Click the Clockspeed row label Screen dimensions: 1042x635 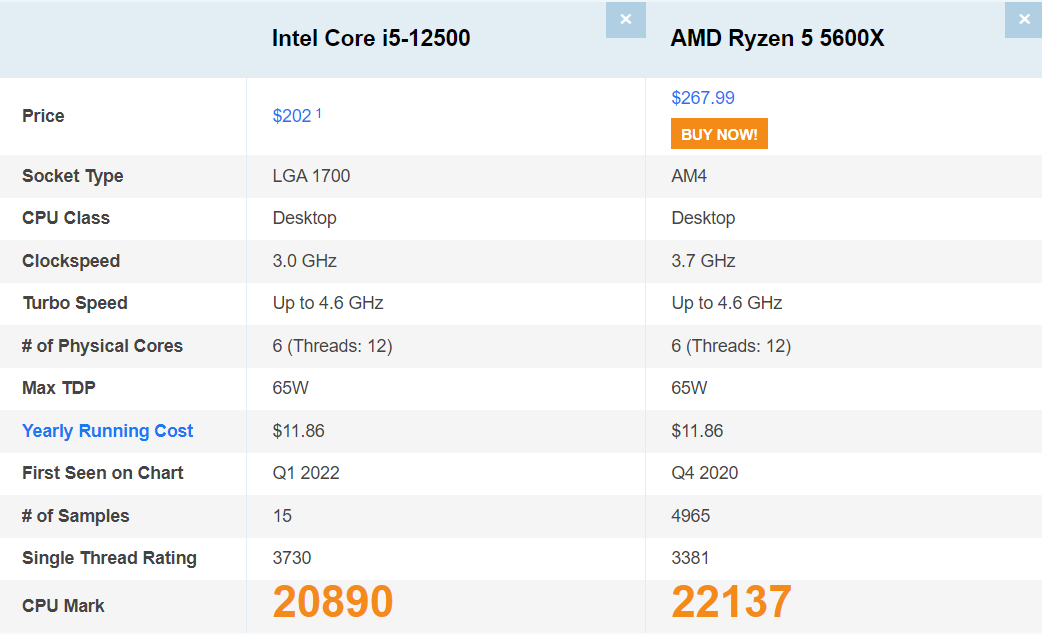pyautogui.click(x=71, y=261)
